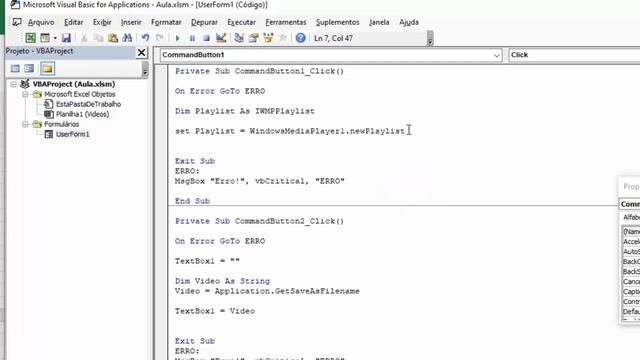This screenshot has width=640, height=360.
Task: Open the Editar menu
Action: click(73, 22)
